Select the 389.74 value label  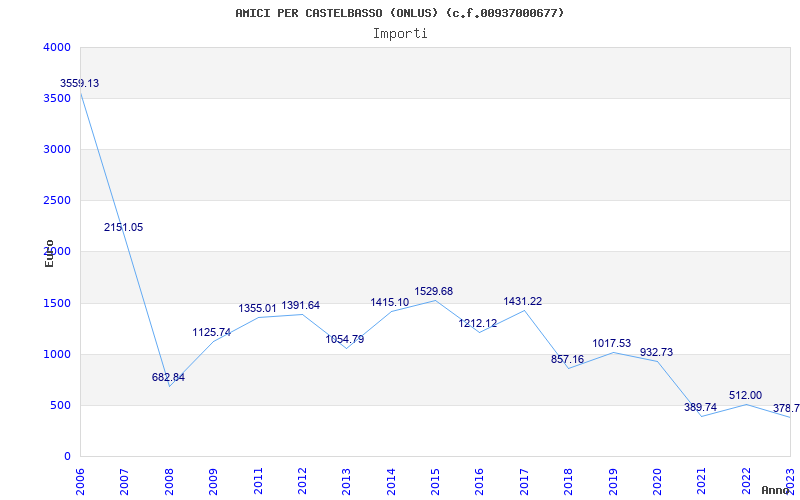click(x=701, y=407)
